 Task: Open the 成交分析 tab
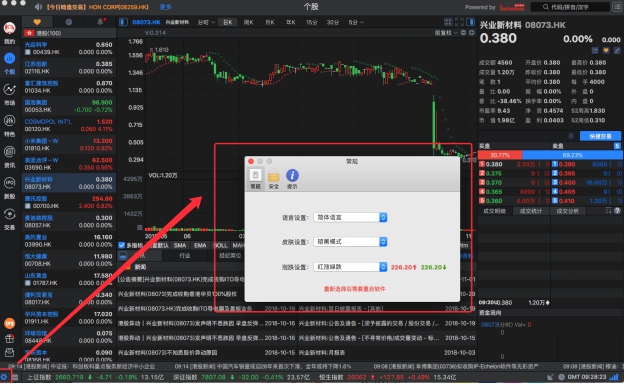point(567,211)
